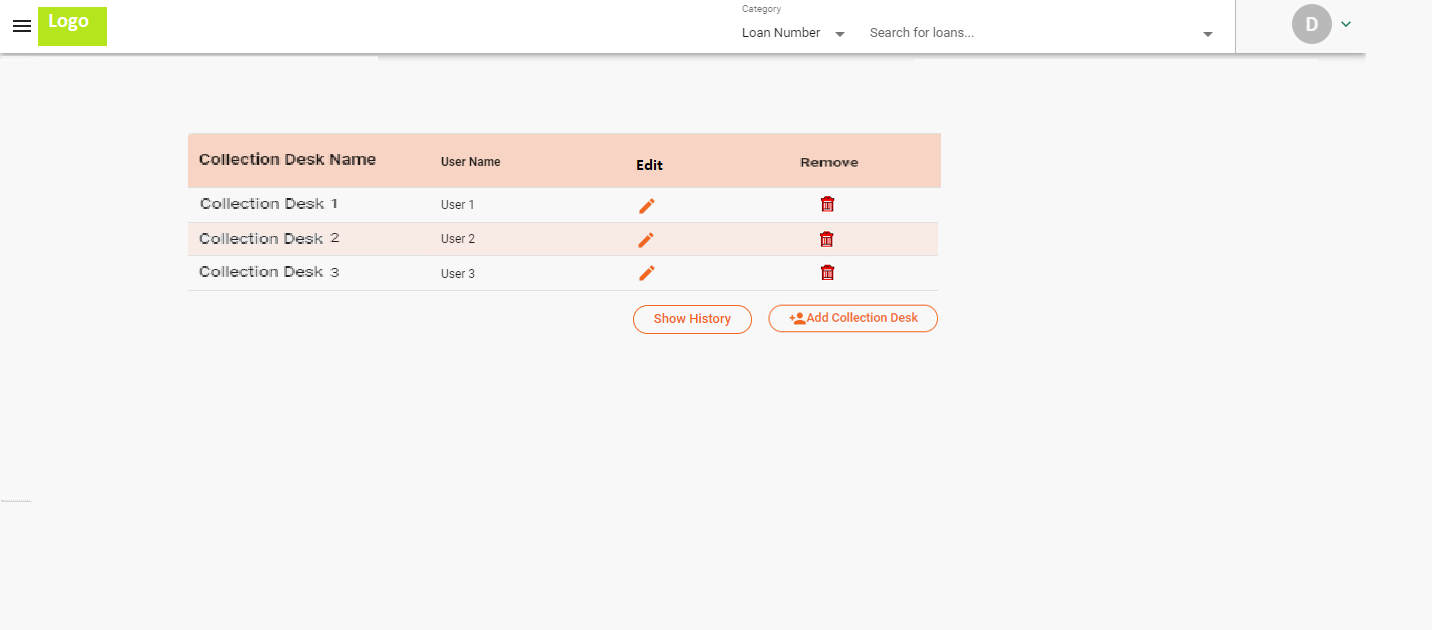
Task: Remove Collection Desk 3 using trash icon
Action: click(x=827, y=272)
